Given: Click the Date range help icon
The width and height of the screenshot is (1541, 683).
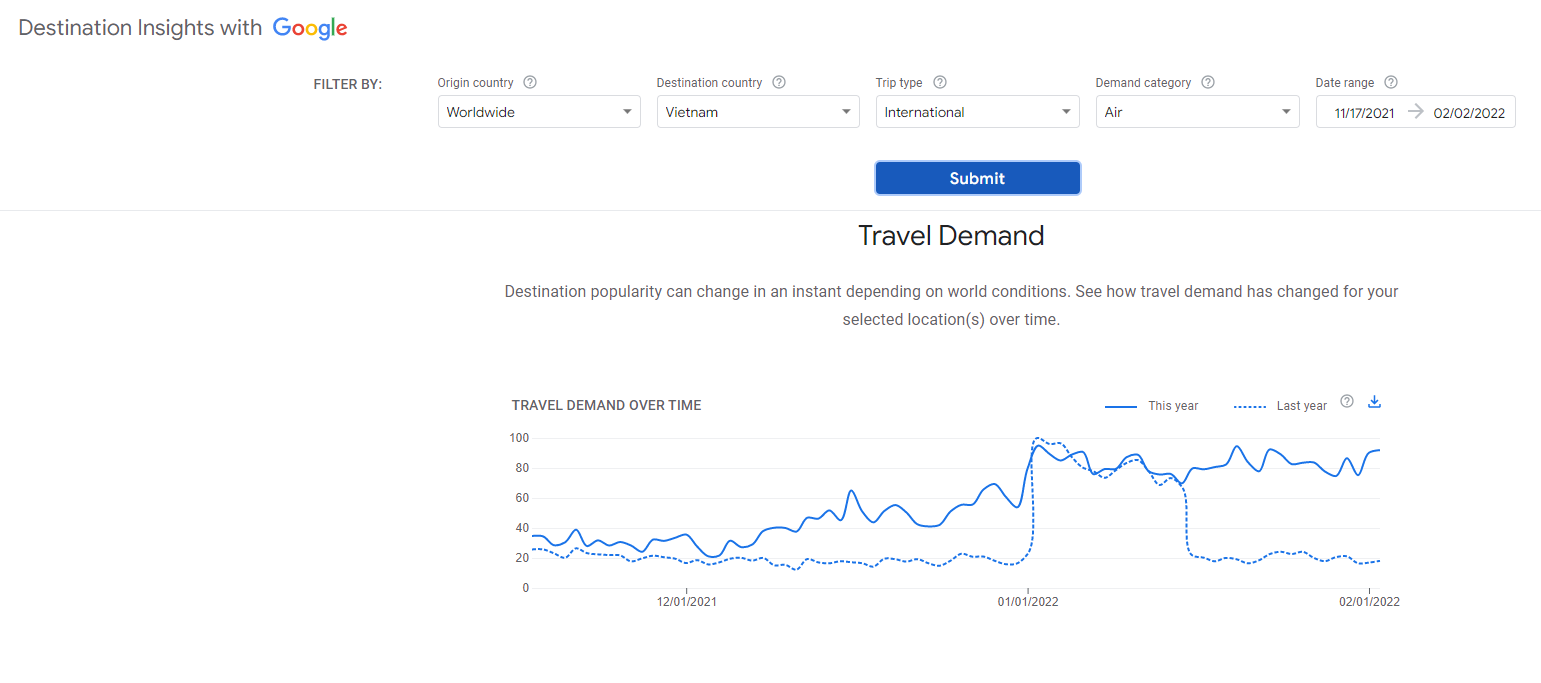Looking at the screenshot, I should pos(1391,83).
